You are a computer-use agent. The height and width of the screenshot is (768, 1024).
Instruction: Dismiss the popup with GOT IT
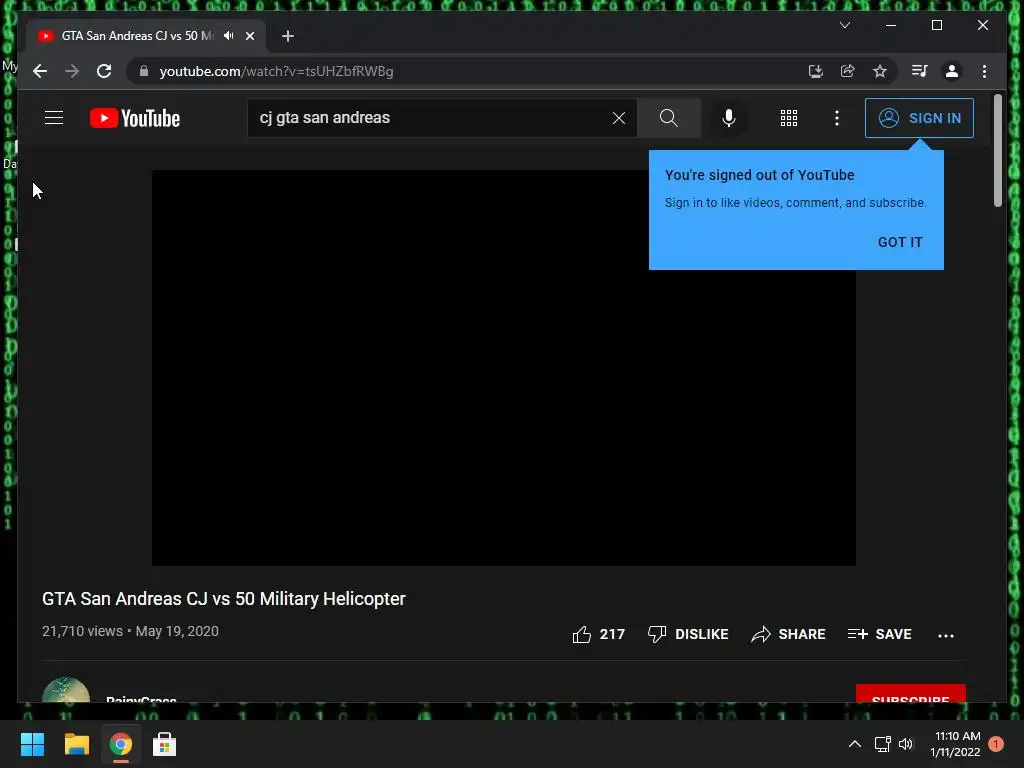pos(900,242)
